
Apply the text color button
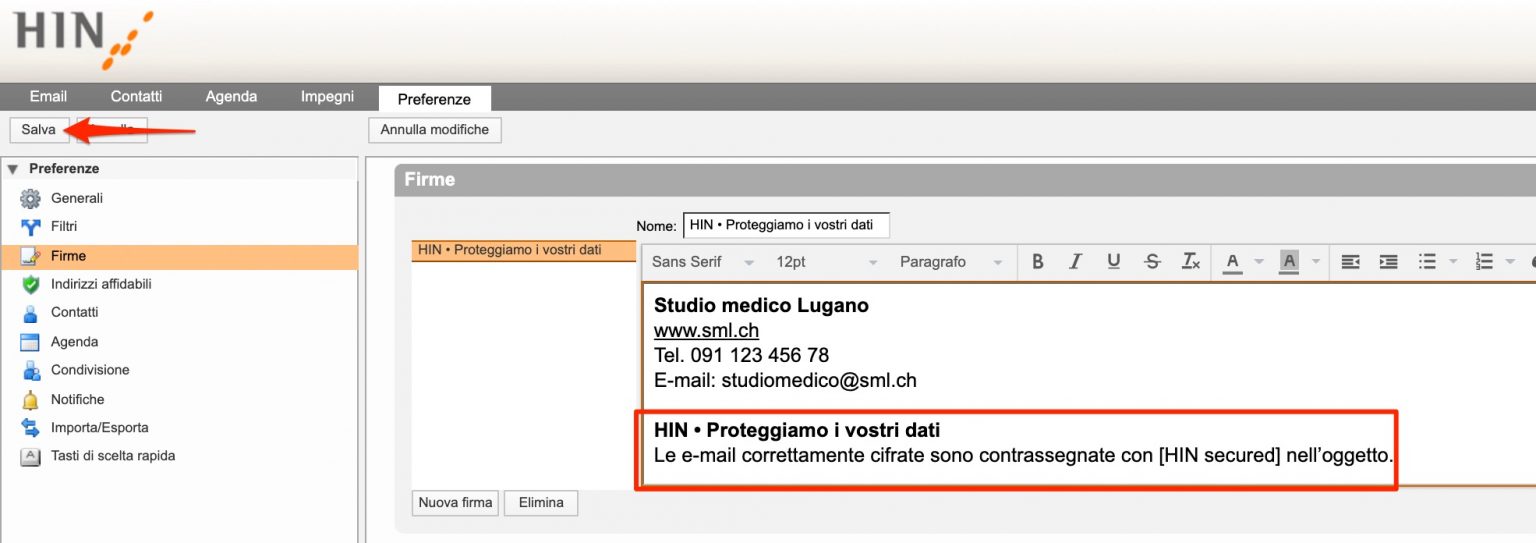[1233, 262]
